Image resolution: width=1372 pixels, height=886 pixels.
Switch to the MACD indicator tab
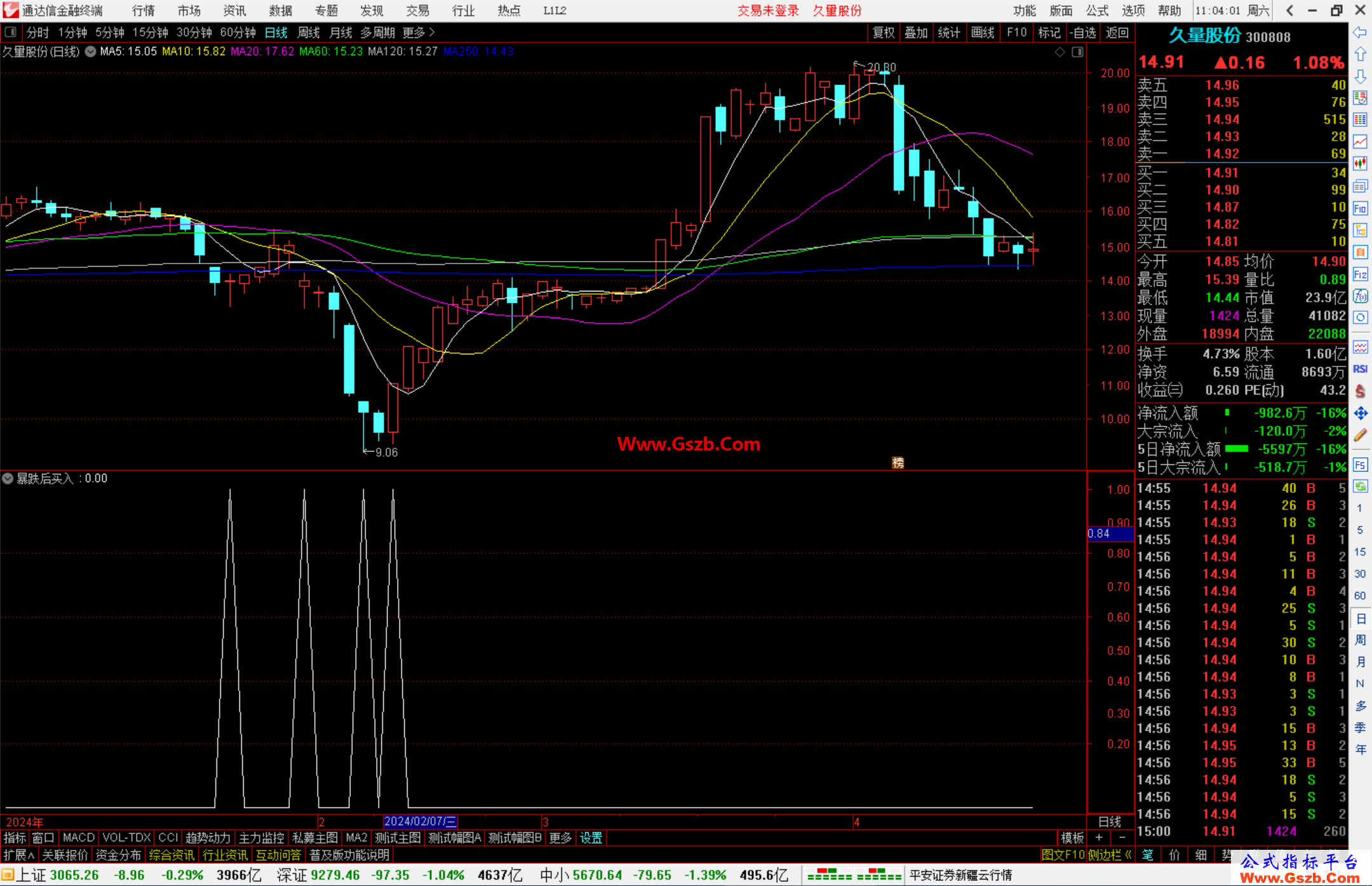pyautogui.click(x=79, y=838)
